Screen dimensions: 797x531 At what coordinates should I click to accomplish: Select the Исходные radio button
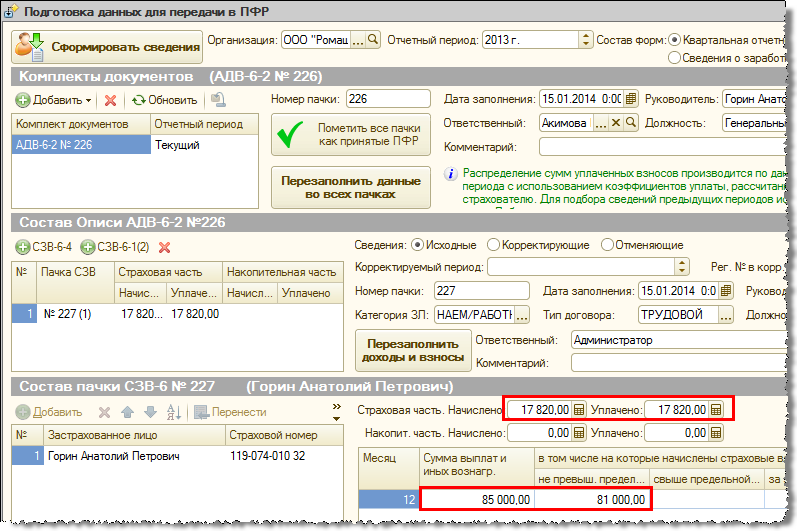click(x=416, y=245)
